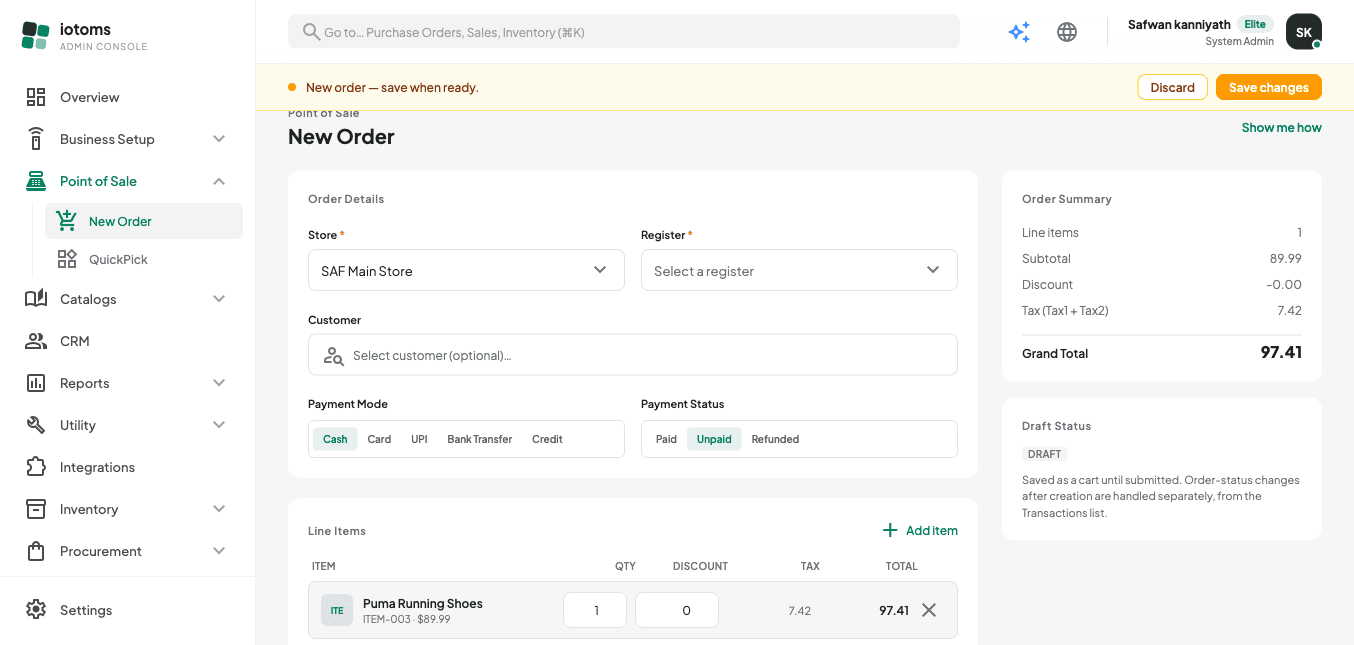Expand Inventory chevron

pyautogui.click(x=219, y=509)
